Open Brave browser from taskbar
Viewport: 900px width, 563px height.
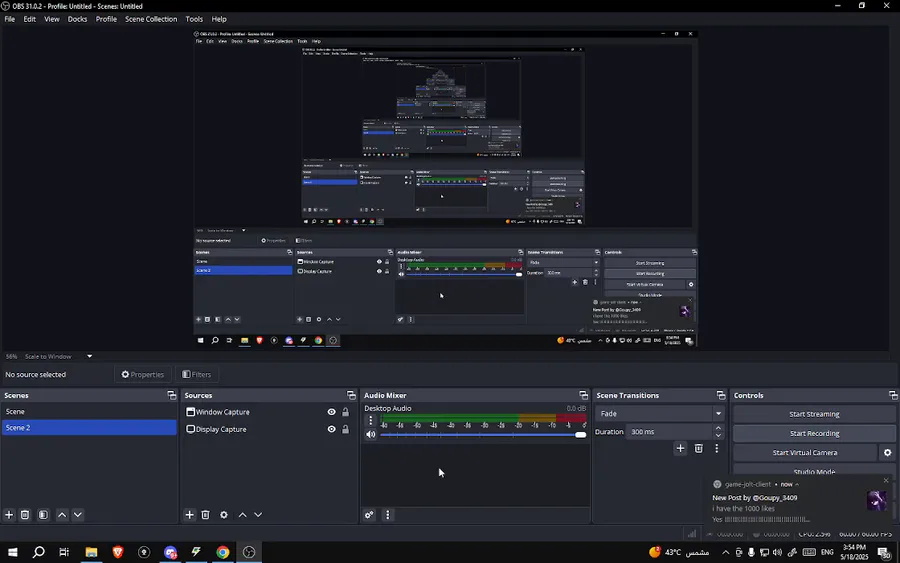coord(118,552)
